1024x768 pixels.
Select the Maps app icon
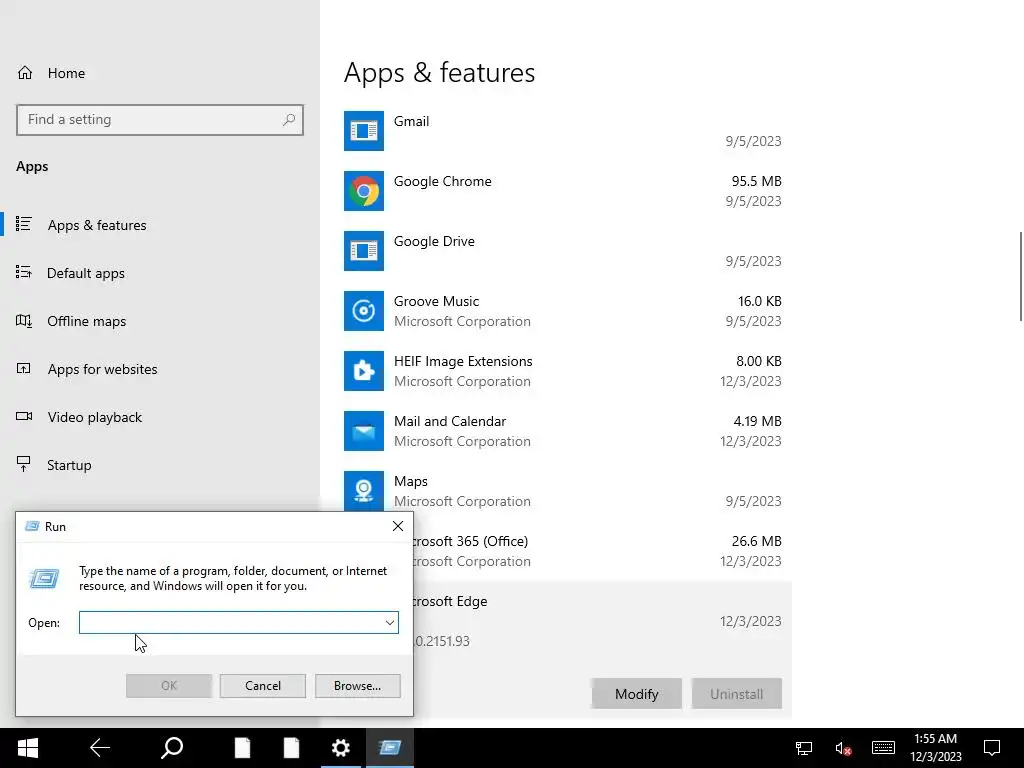(364, 491)
